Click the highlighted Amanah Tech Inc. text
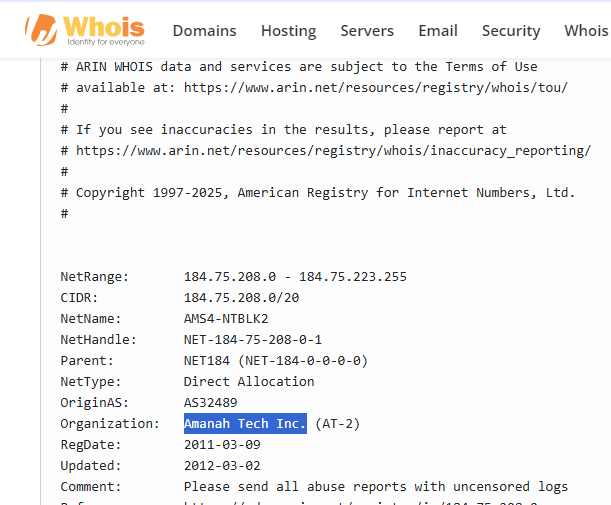 tap(245, 424)
